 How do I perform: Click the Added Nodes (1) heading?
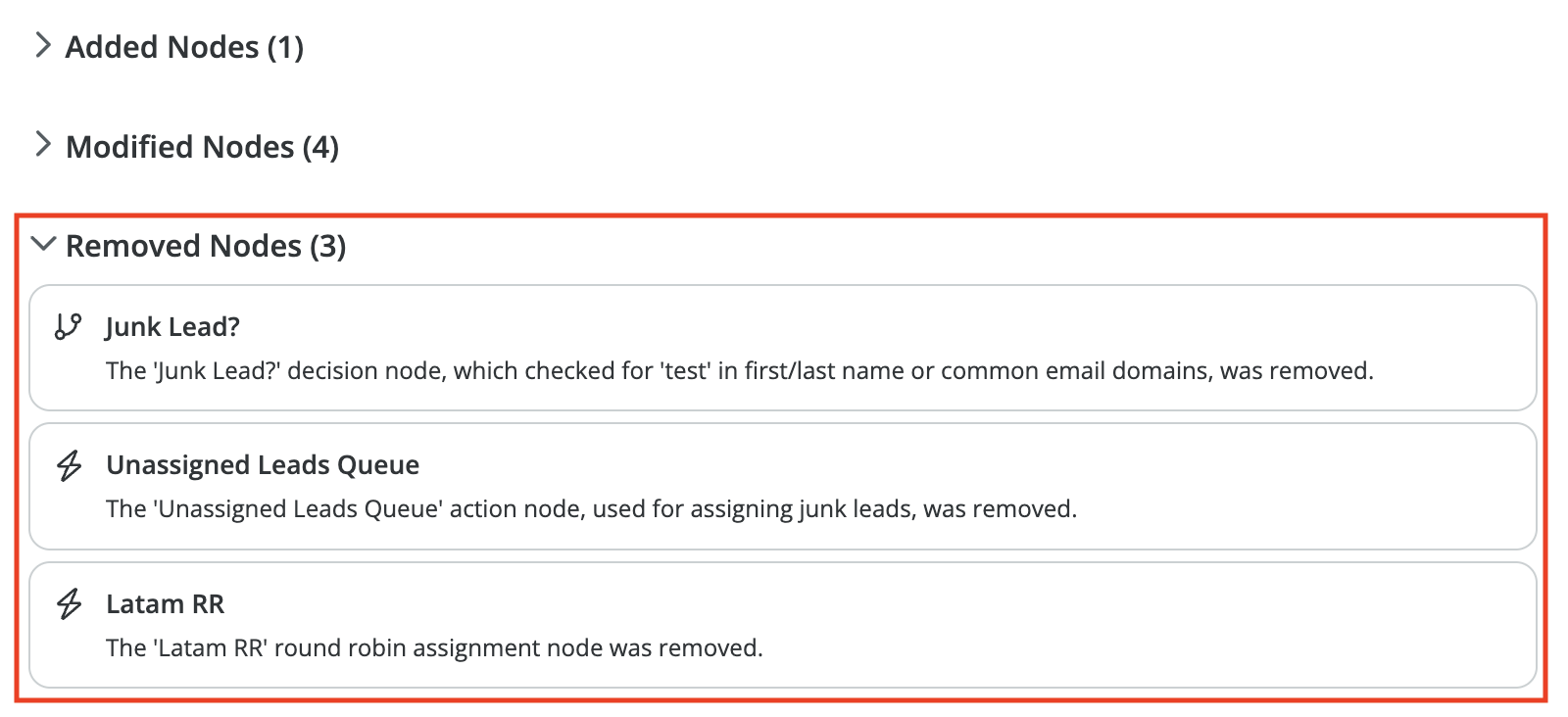coord(184,47)
